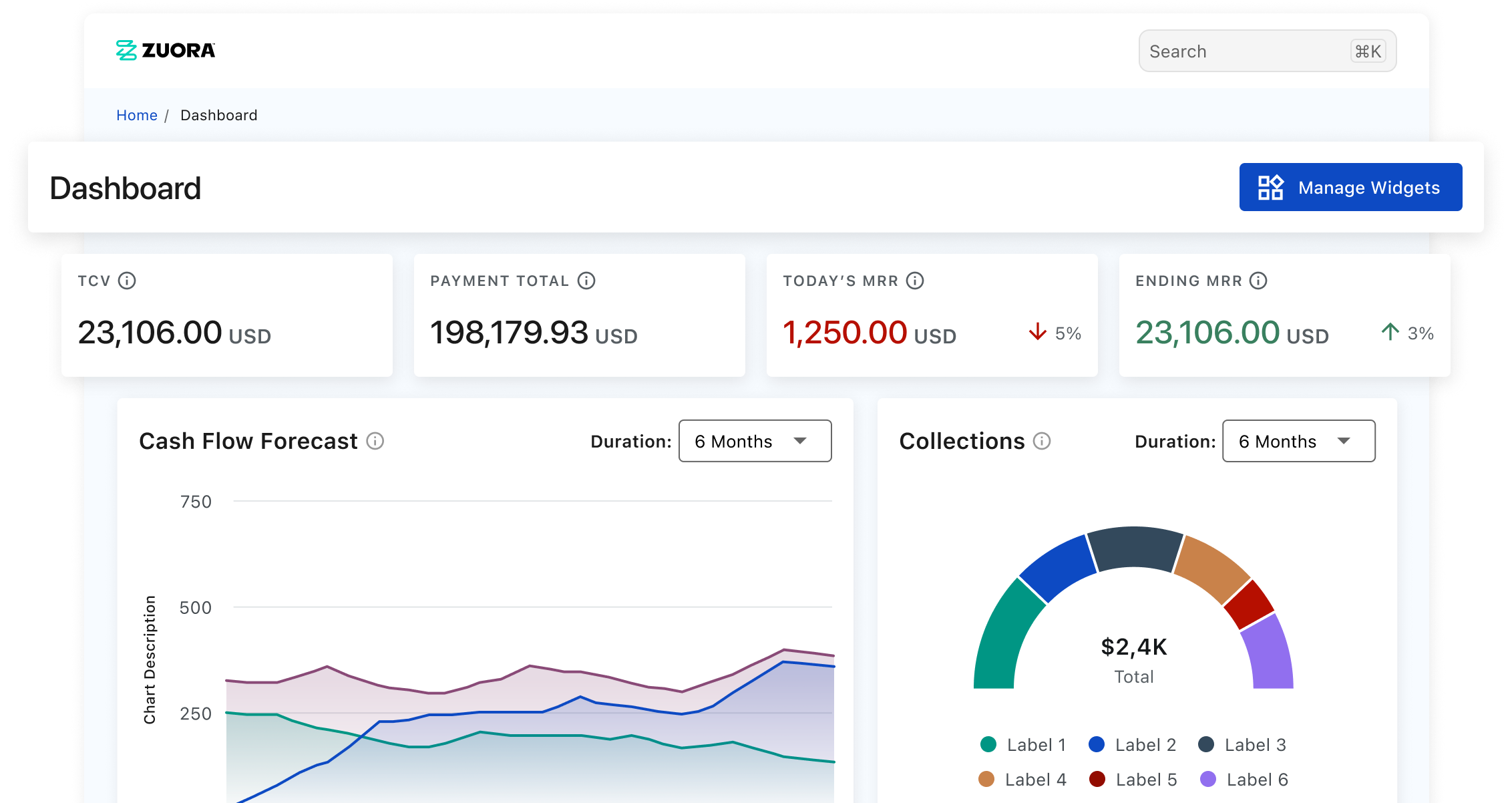
Task: Click the Ending MRR info icon
Action: coord(1258,281)
